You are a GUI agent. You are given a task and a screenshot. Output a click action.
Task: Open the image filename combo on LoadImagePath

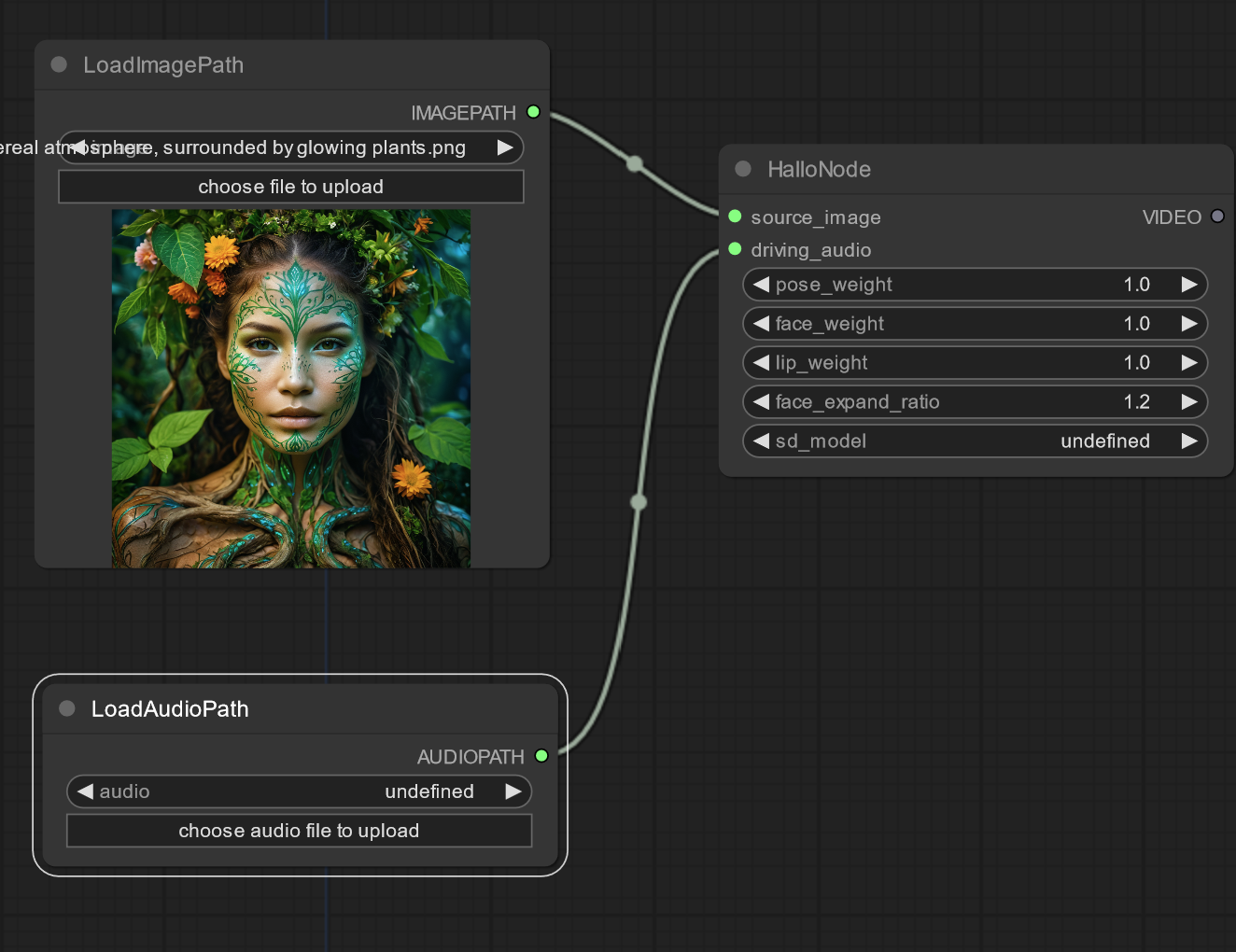(x=290, y=147)
